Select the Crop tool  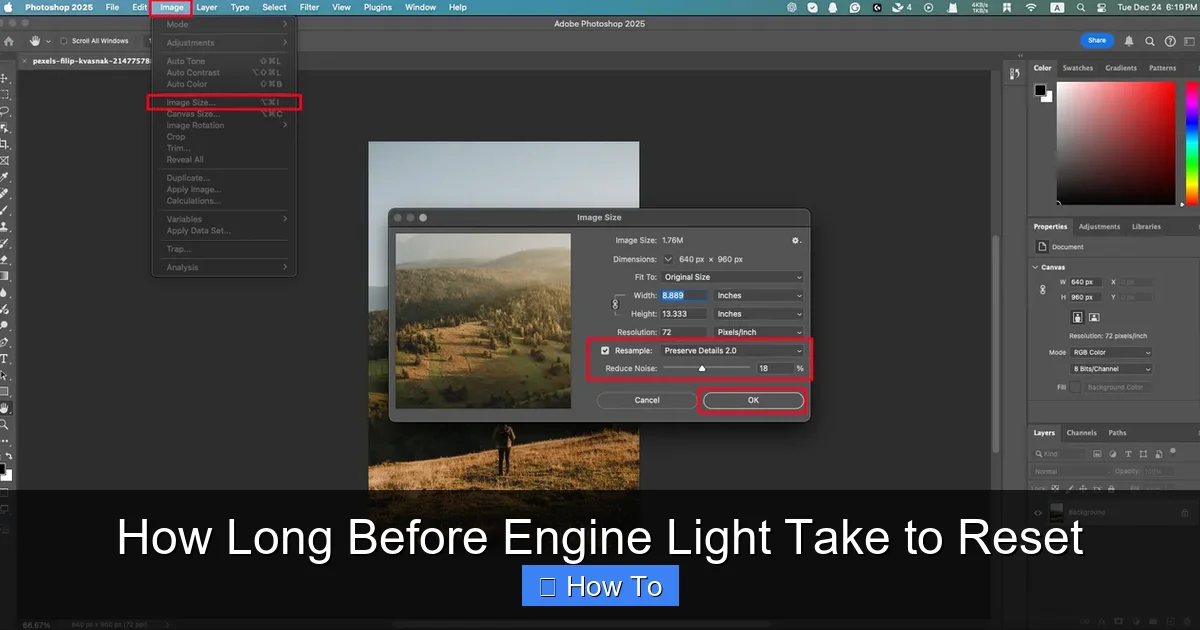click(4, 143)
